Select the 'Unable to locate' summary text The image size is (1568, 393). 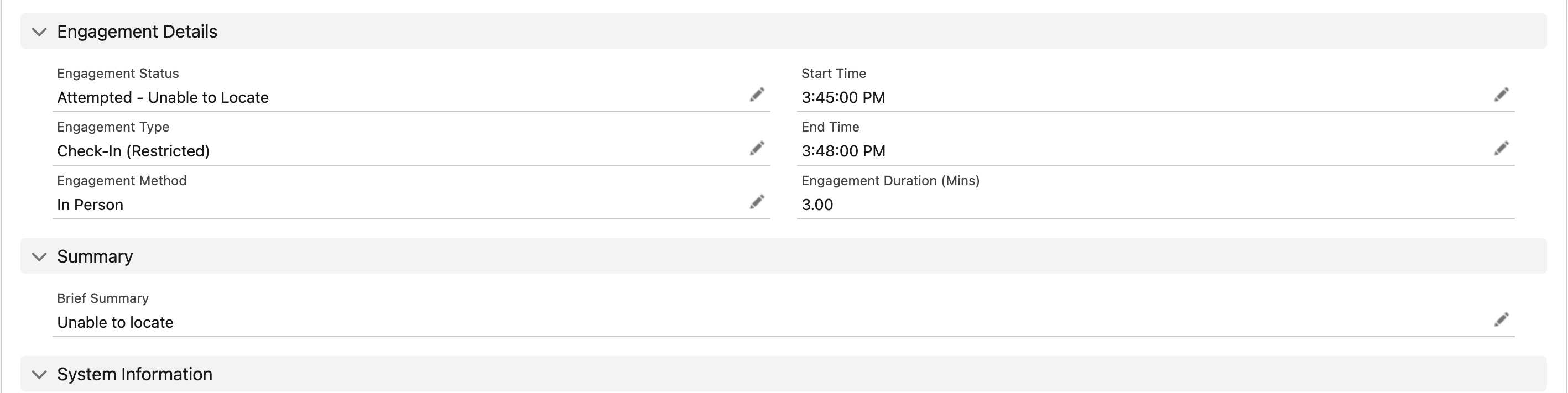coord(115,322)
